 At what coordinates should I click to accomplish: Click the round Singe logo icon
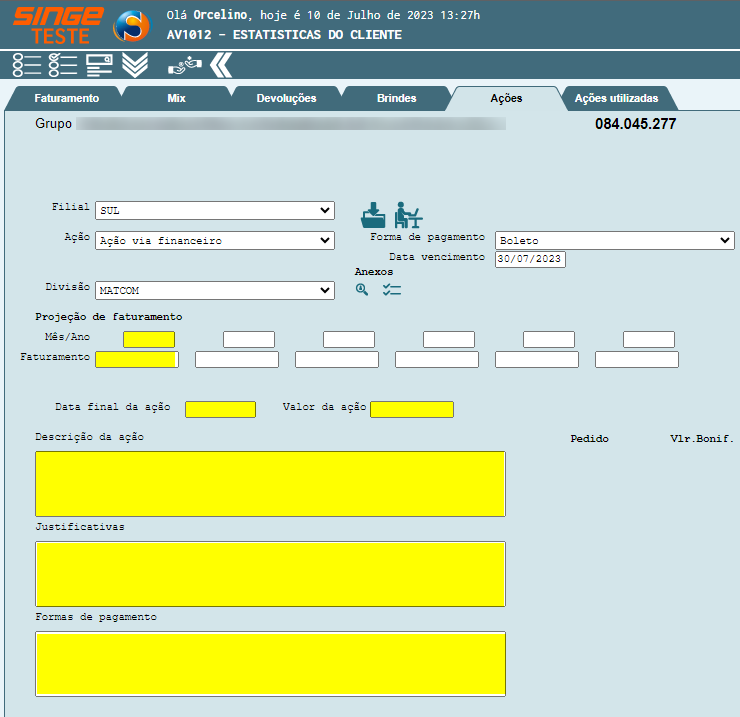coord(131,25)
